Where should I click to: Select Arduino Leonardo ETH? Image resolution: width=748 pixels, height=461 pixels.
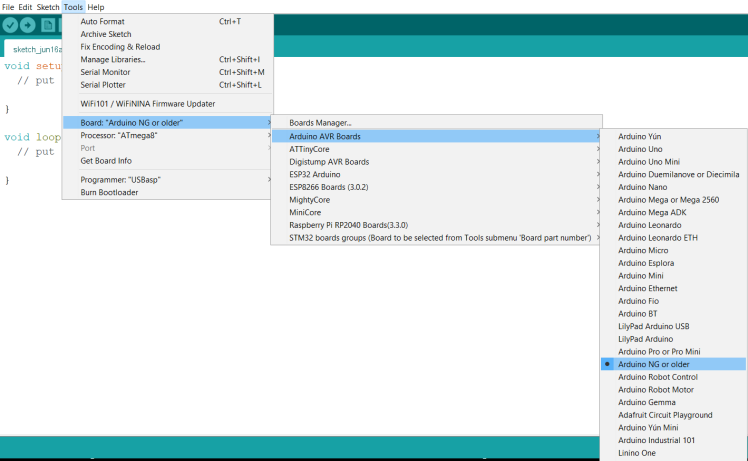click(x=674, y=238)
